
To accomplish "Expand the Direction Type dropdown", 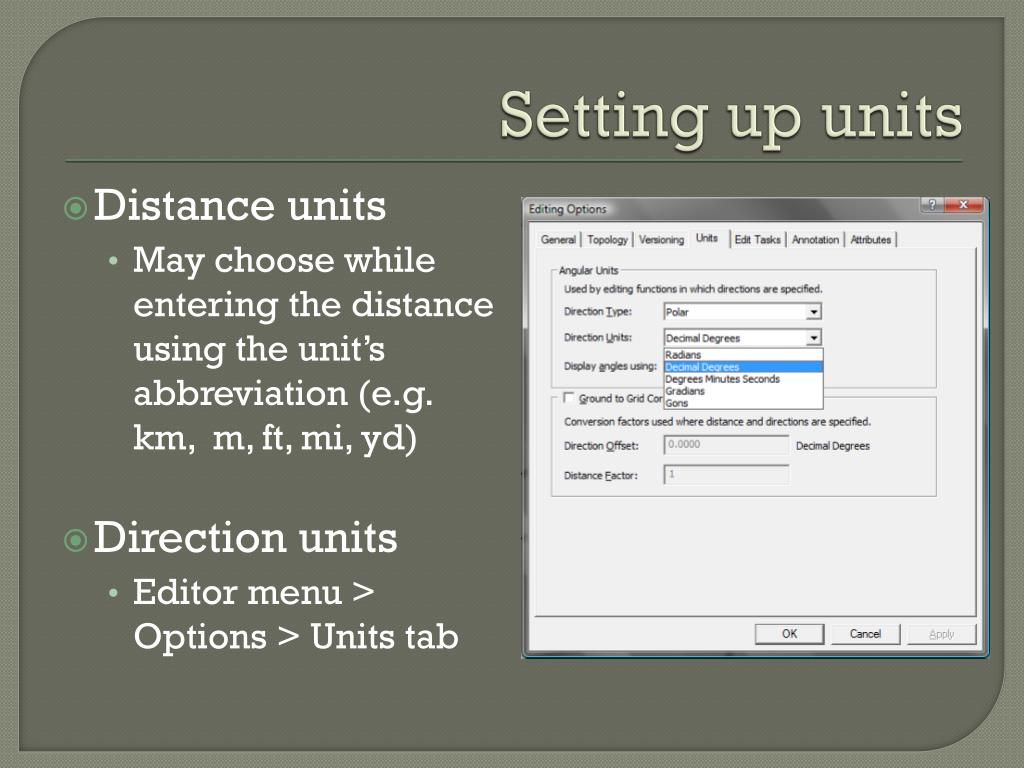I will (x=814, y=312).
